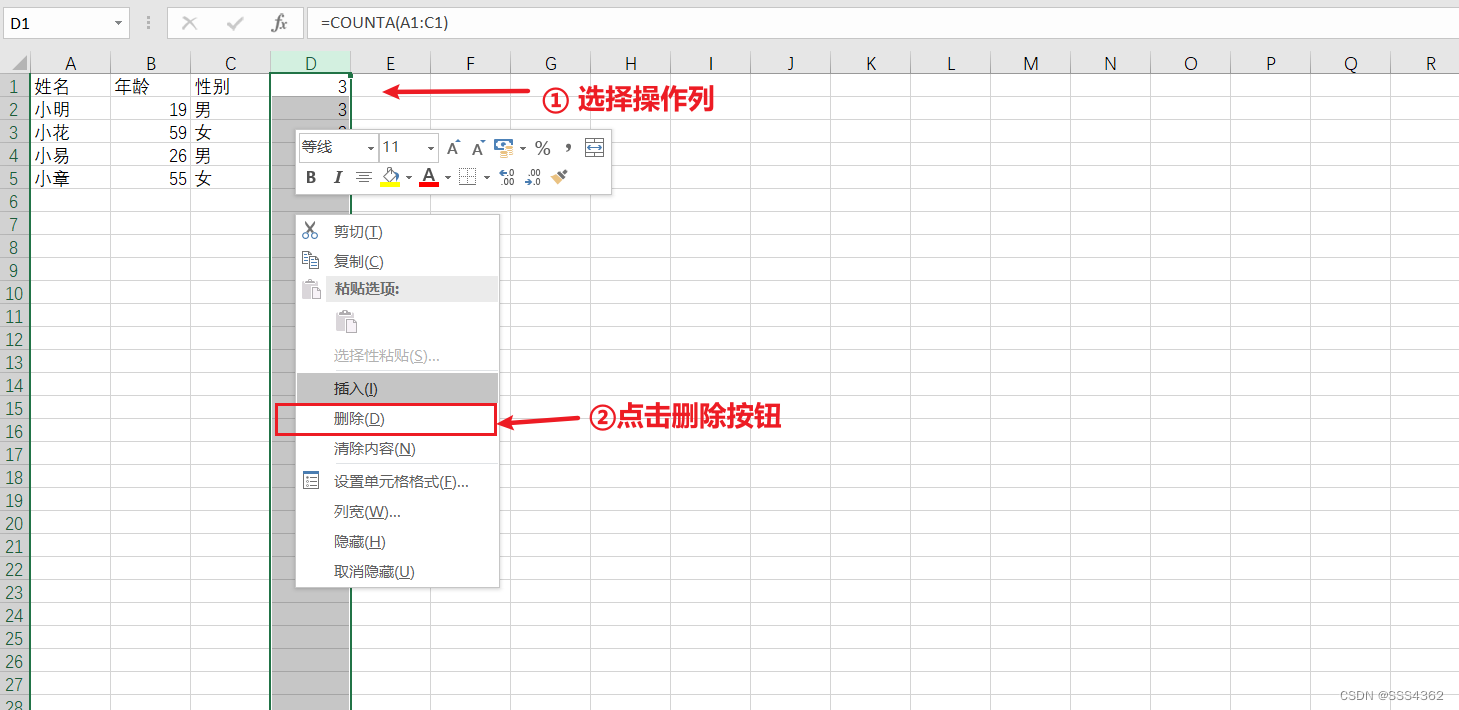Click cell containing 小章
The height and width of the screenshot is (710, 1459).
point(71,178)
